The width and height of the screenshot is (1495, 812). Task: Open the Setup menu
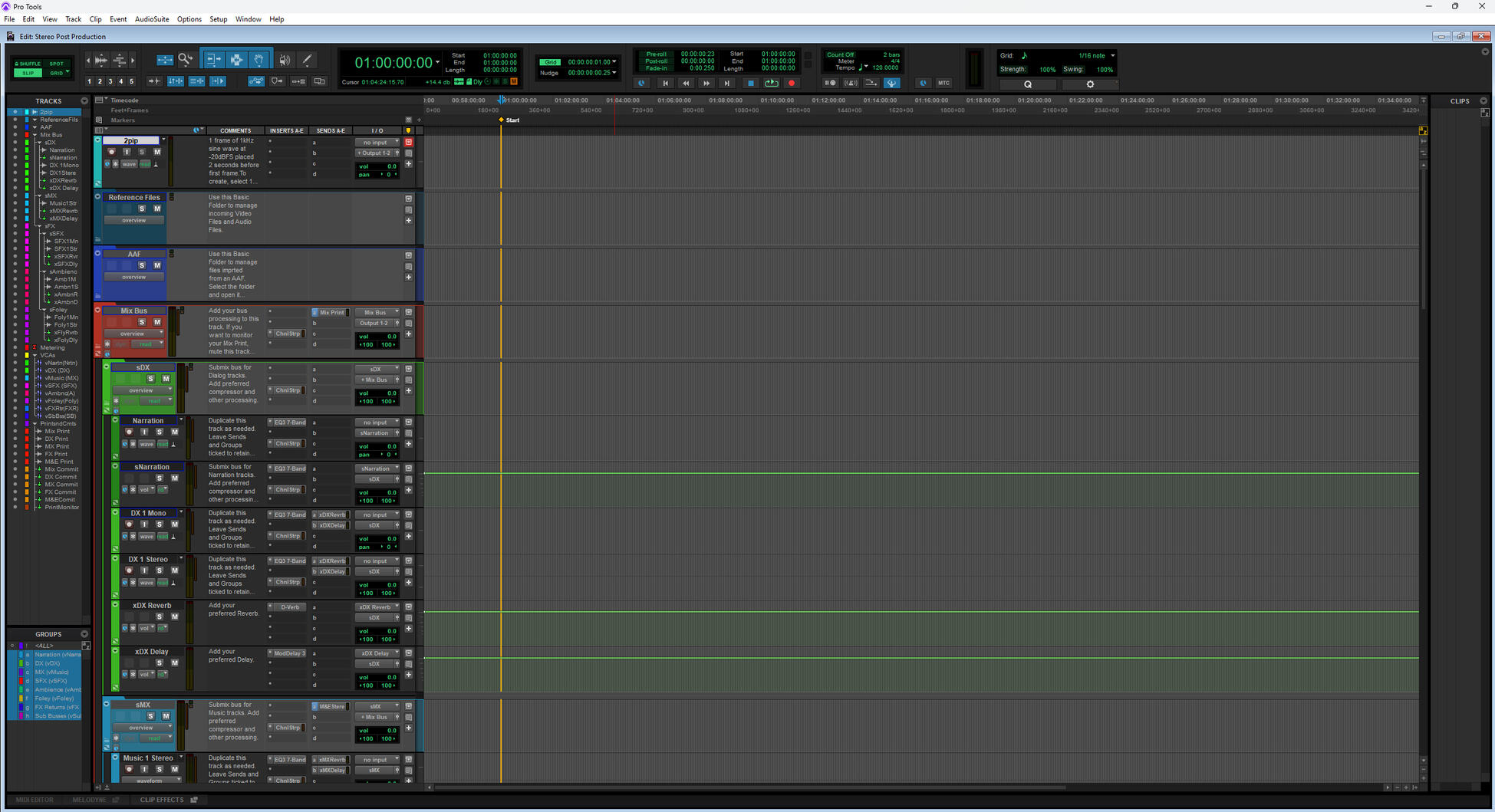click(218, 19)
